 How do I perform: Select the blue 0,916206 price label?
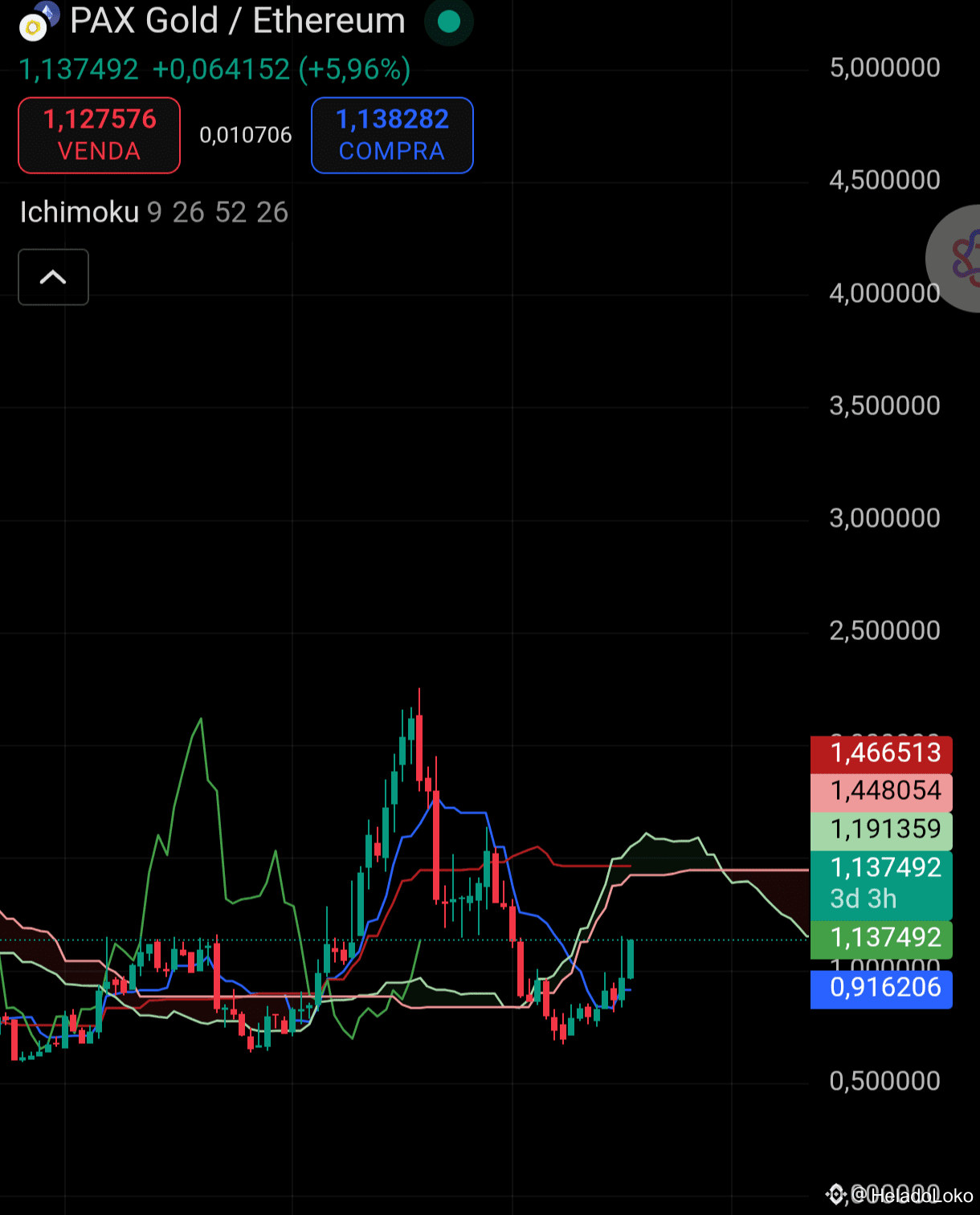coord(881,989)
